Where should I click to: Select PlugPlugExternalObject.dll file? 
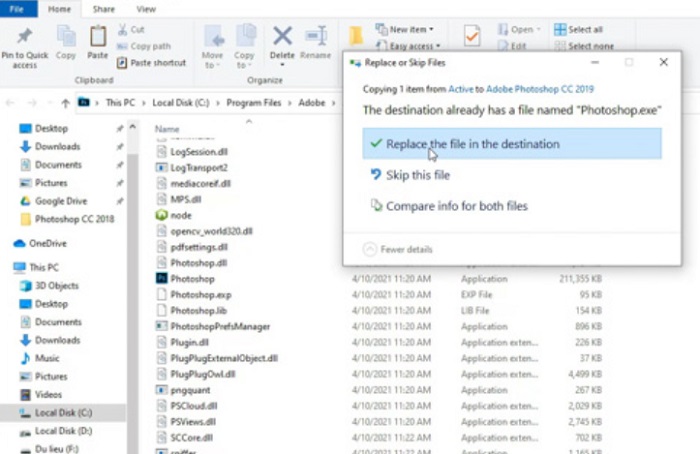point(224,358)
